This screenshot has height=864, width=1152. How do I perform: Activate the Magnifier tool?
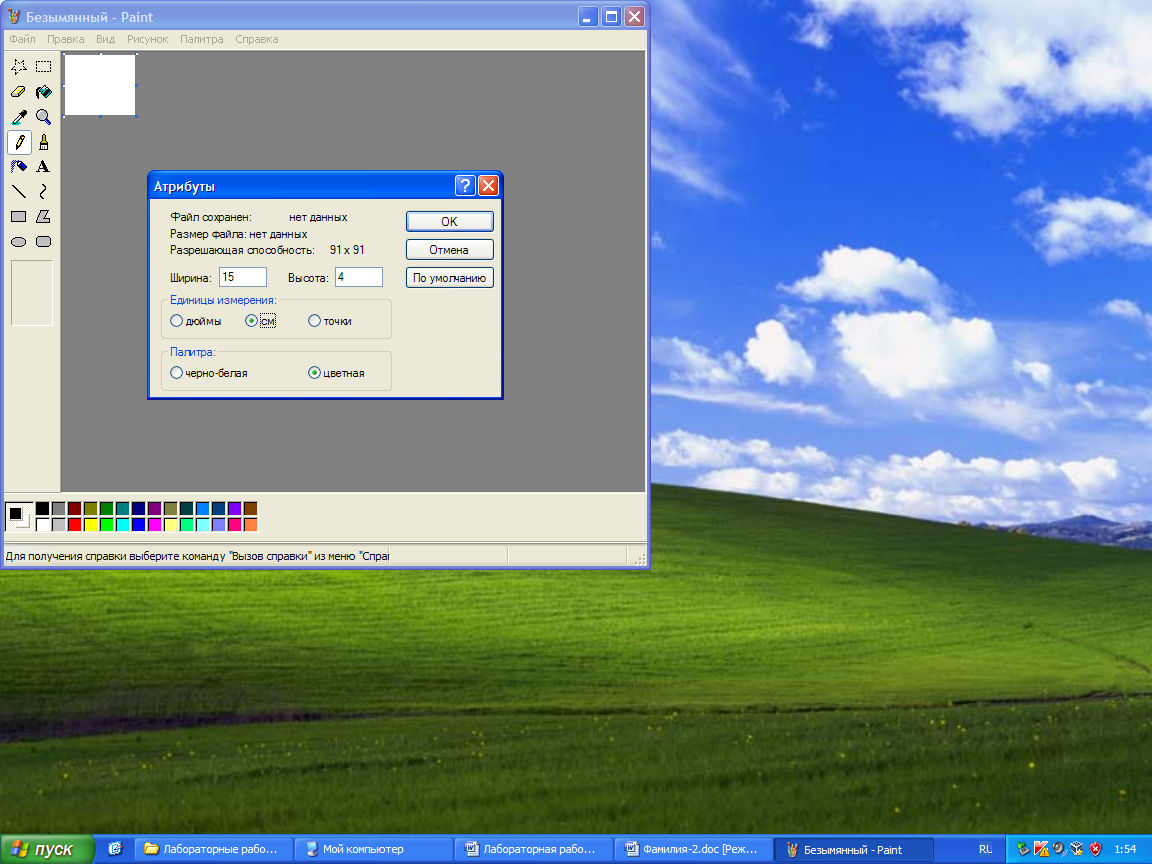point(44,117)
